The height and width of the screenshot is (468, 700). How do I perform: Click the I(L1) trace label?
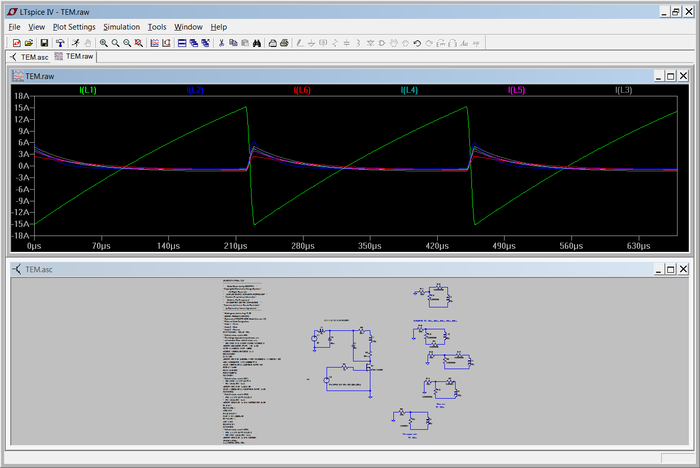click(87, 90)
